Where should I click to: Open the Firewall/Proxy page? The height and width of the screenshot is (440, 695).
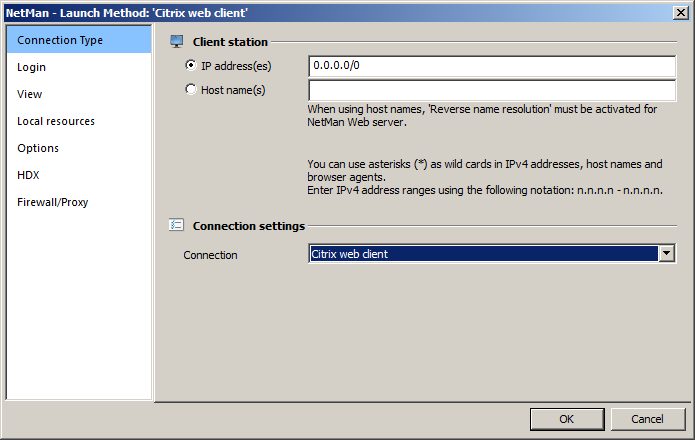[79, 202]
